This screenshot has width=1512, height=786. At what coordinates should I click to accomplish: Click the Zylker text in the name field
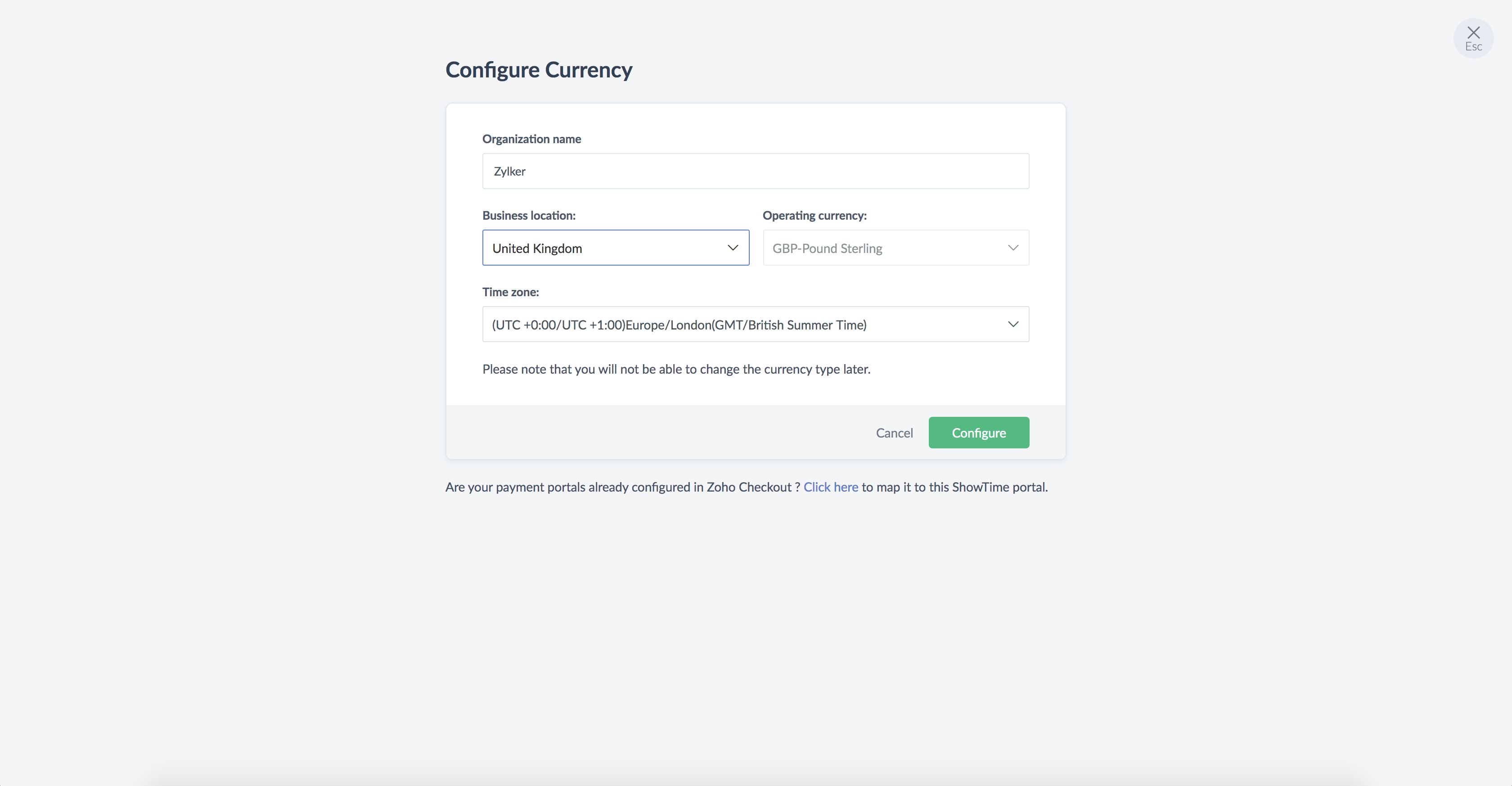pos(509,171)
